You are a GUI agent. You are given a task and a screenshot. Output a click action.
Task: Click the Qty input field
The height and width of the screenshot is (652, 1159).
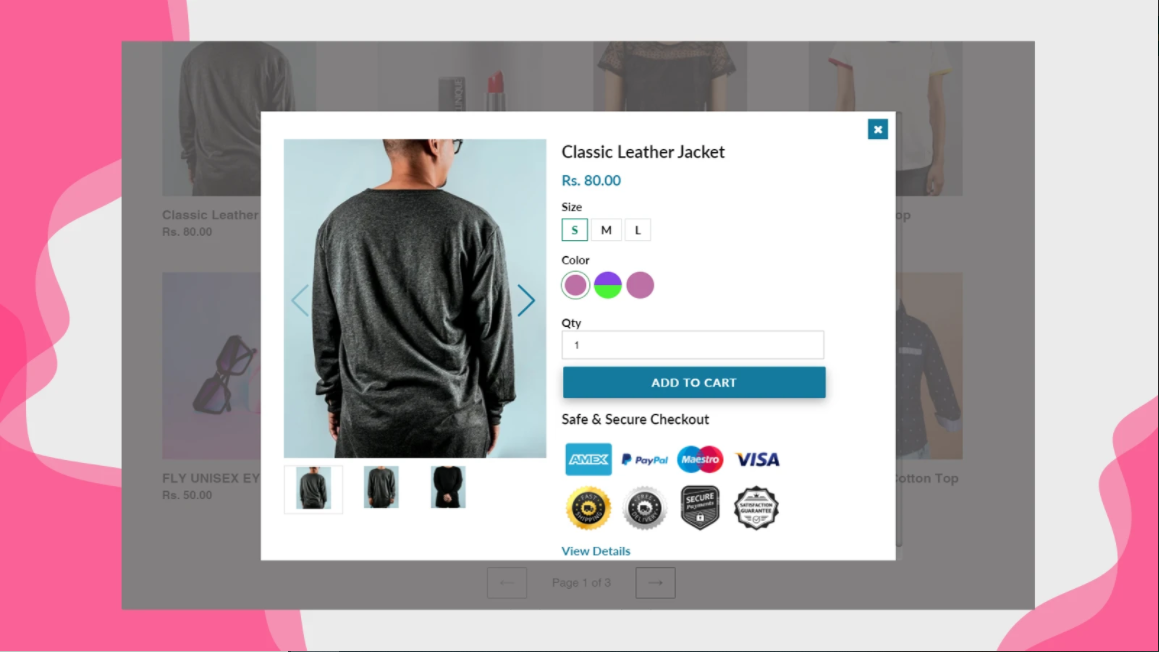tap(693, 344)
